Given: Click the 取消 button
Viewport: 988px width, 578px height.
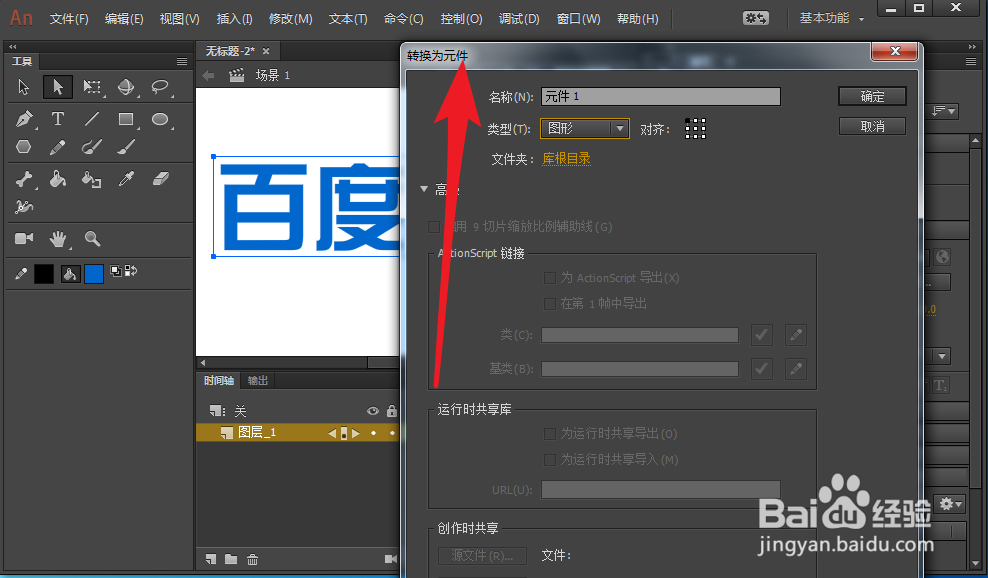Looking at the screenshot, I should pos(872,126).
